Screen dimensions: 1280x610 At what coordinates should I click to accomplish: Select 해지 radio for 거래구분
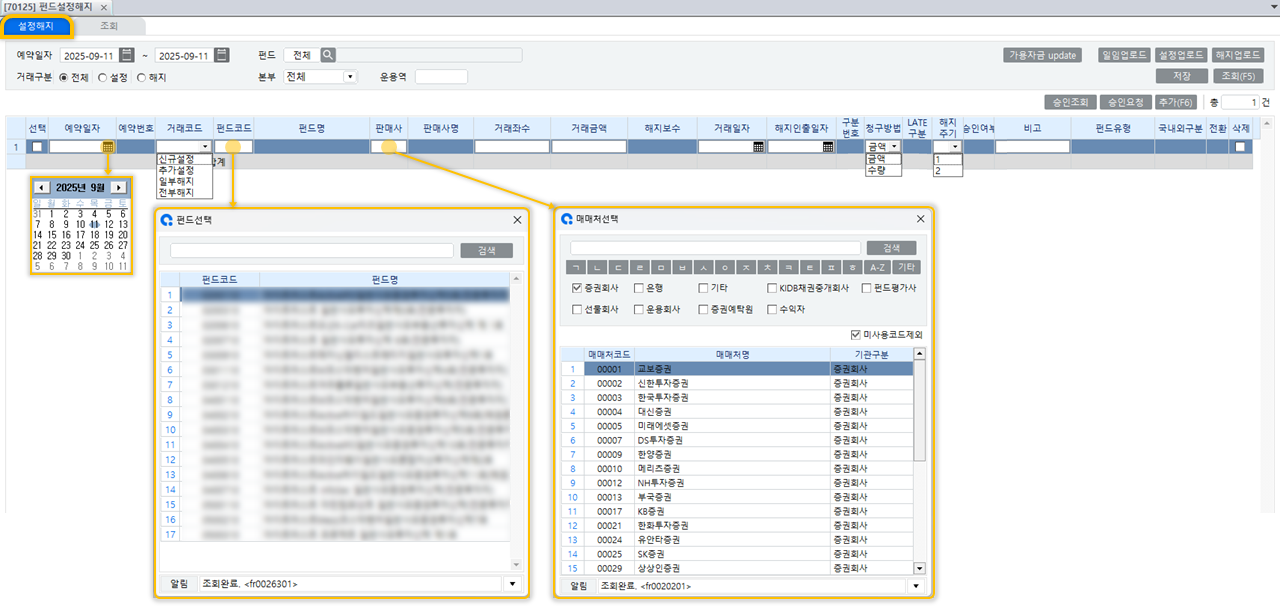tap(142, 77)
